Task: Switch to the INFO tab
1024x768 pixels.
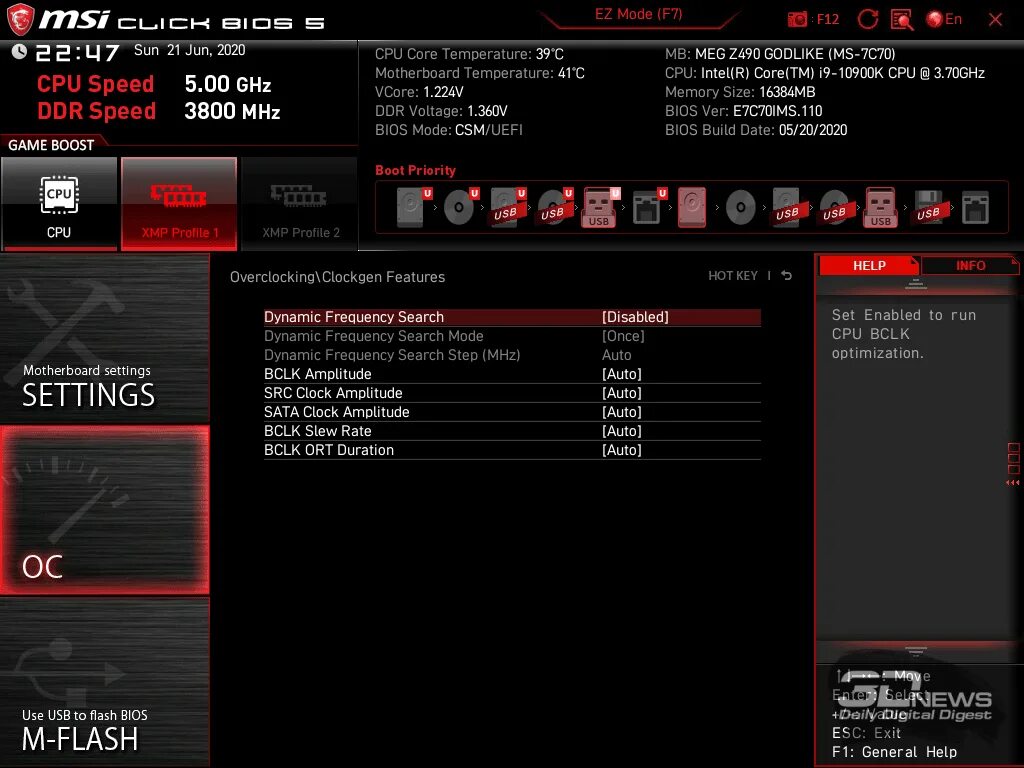Action: (970, 266)
